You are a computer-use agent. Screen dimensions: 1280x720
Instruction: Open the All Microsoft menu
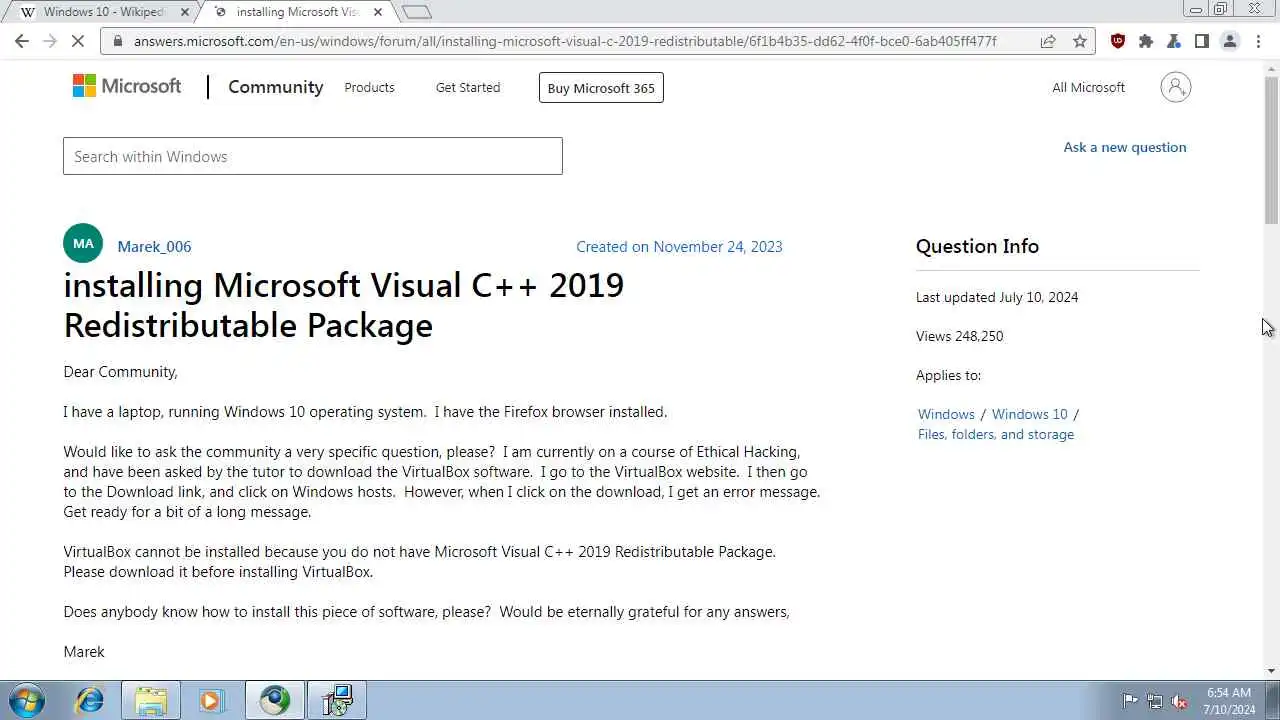click(1088, 87)
